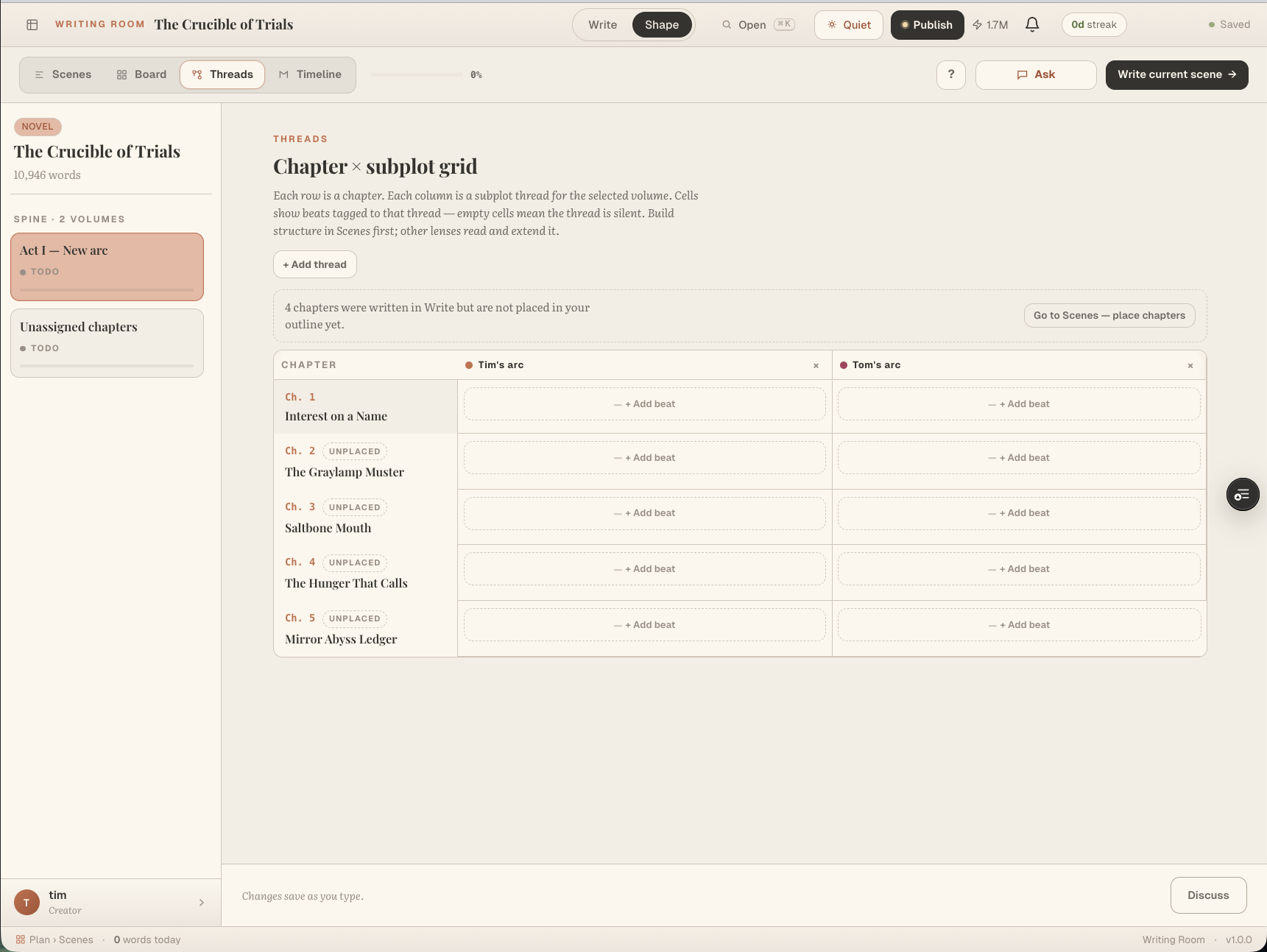Image resolution: width=1267 pixels, height=952 pixels.
Task: Add beat for Ch. 2 in Tim's arc
Action: [x=645, y=458]
